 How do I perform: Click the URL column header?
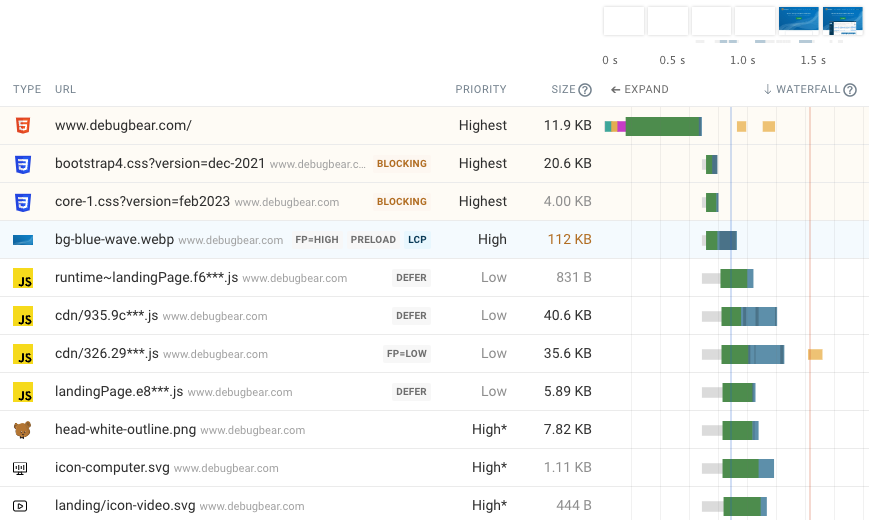(65, 89)
